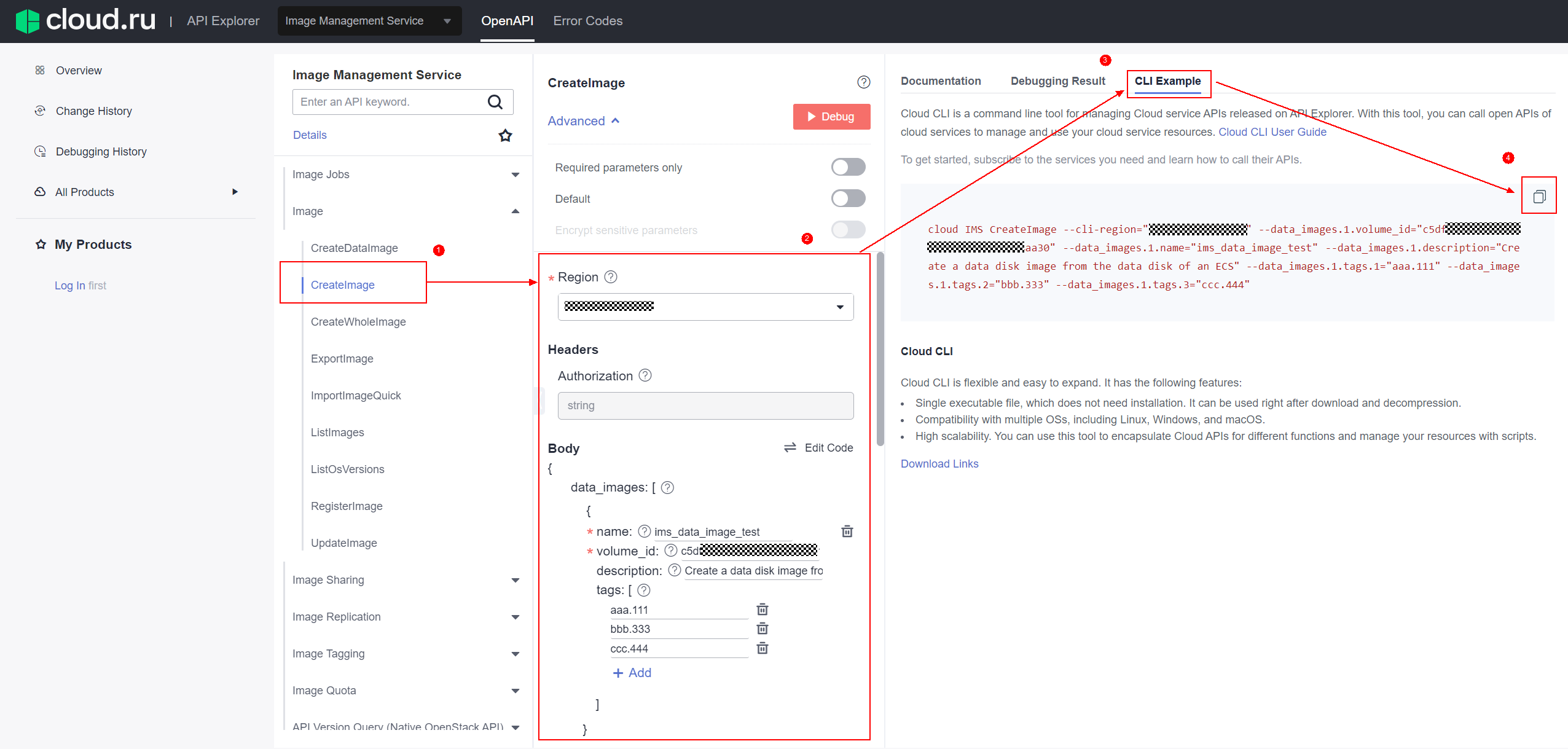Expand All Products submenu arrow

pos(235,192)
